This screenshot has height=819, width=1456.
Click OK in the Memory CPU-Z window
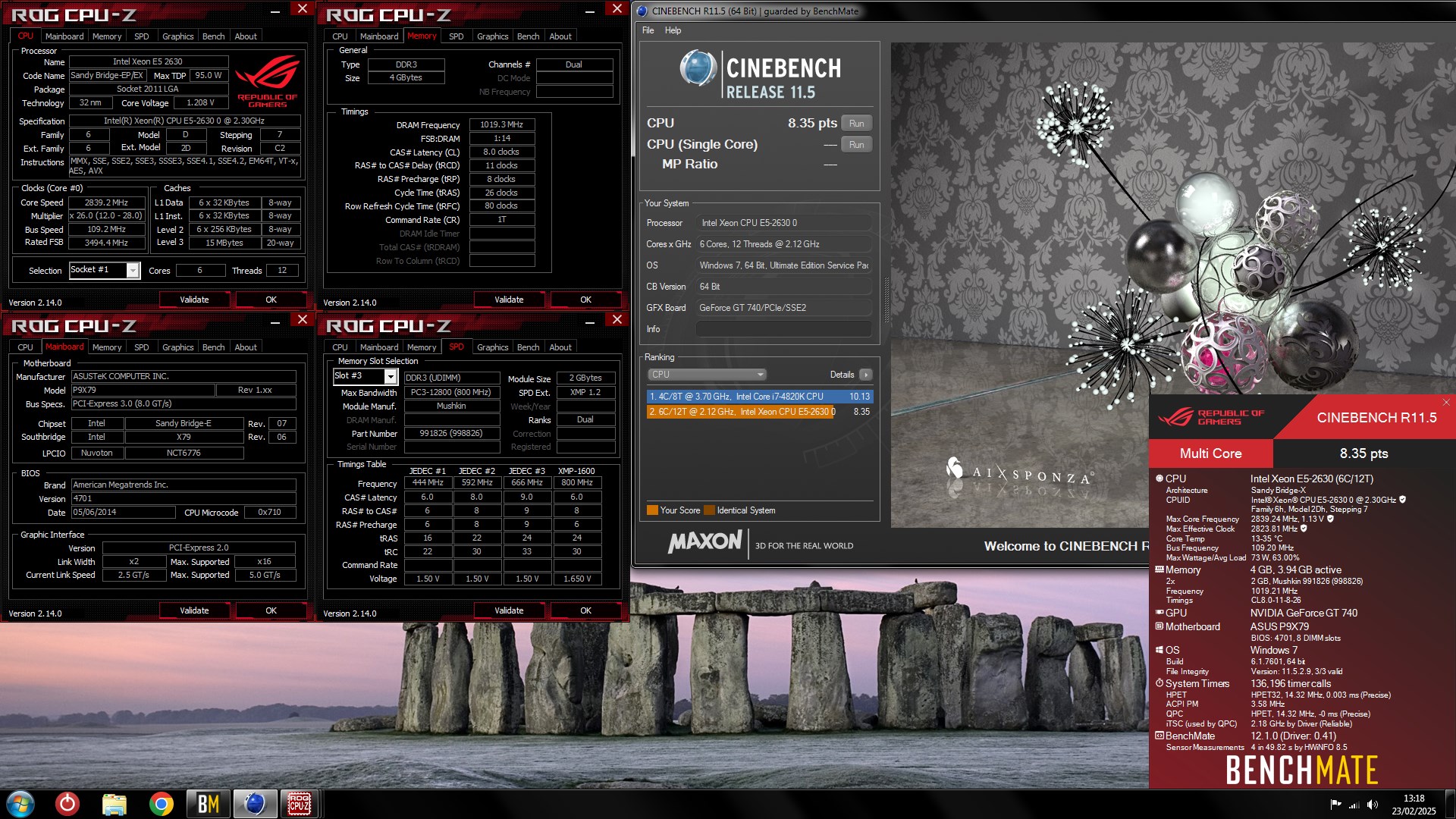click(585, 300)
